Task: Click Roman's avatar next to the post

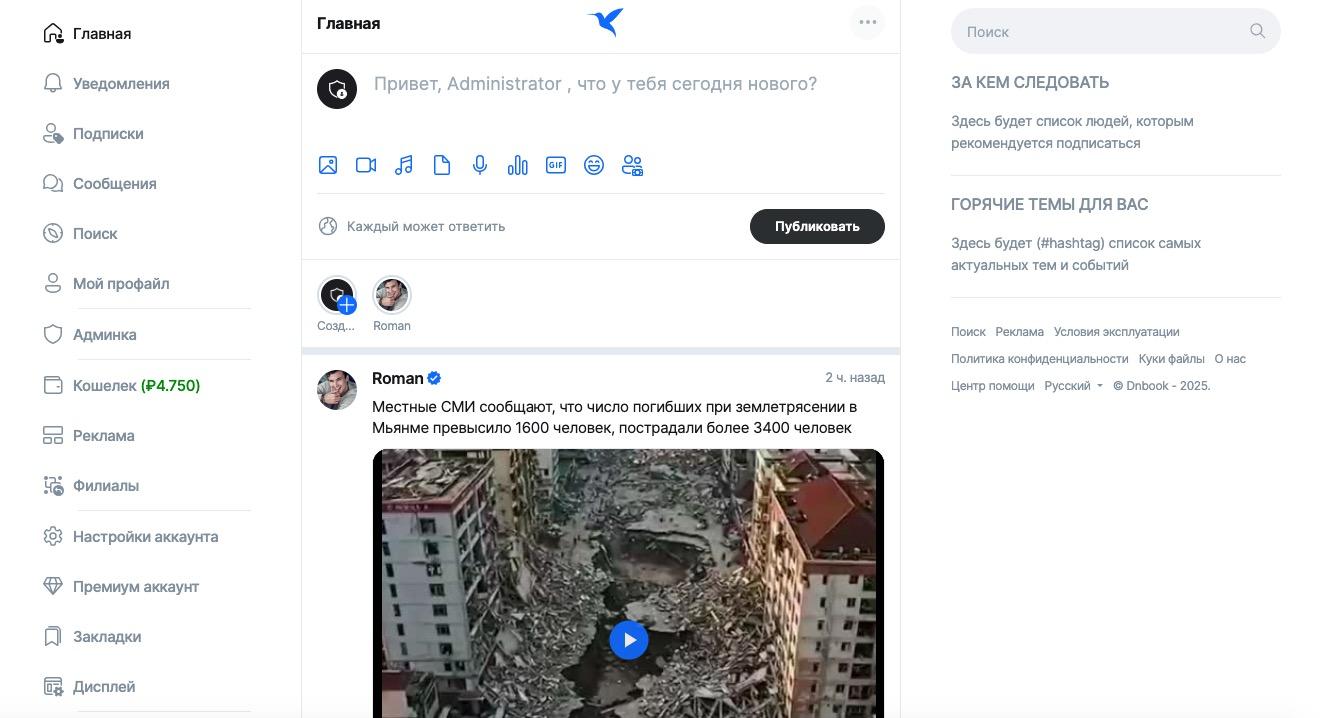Action: point(337,390)
